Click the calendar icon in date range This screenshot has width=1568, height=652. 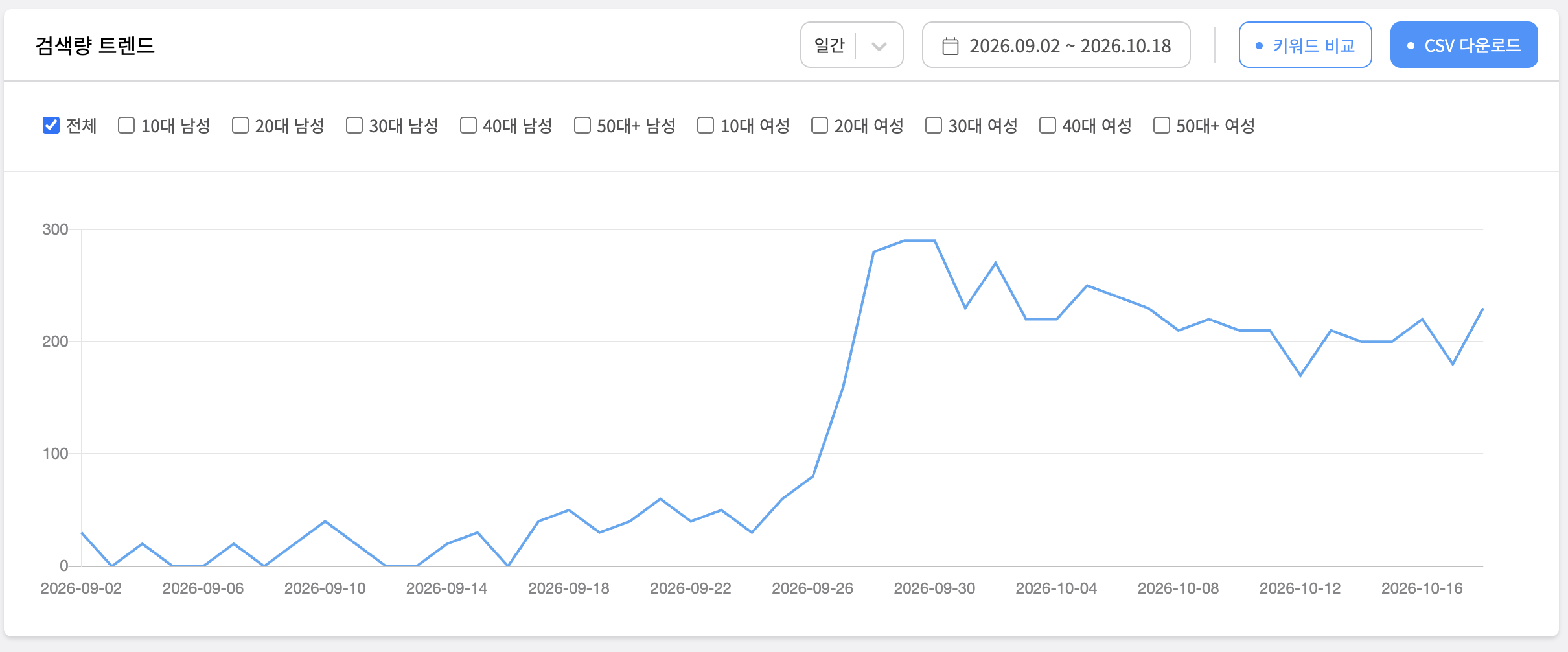tap(950, 46)
